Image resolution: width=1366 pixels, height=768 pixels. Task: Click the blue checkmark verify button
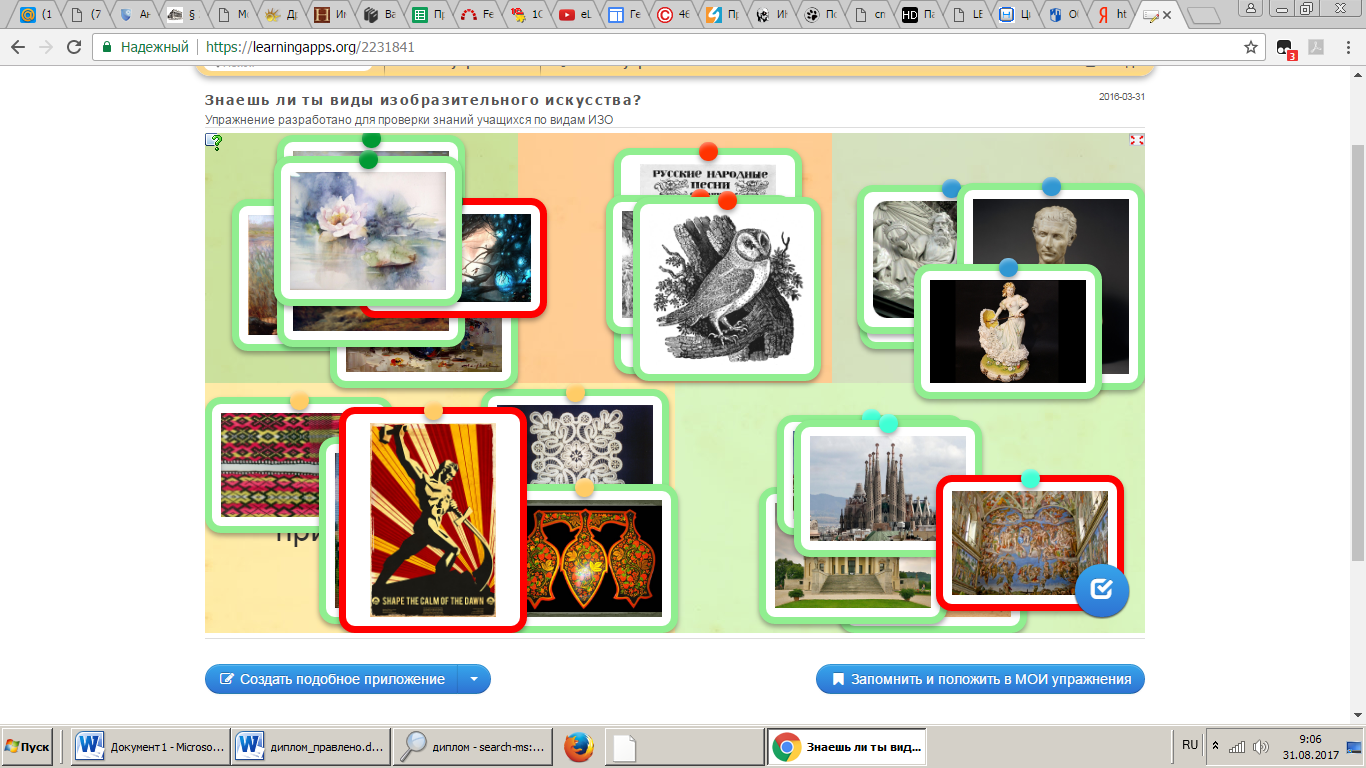point(1102,590)
